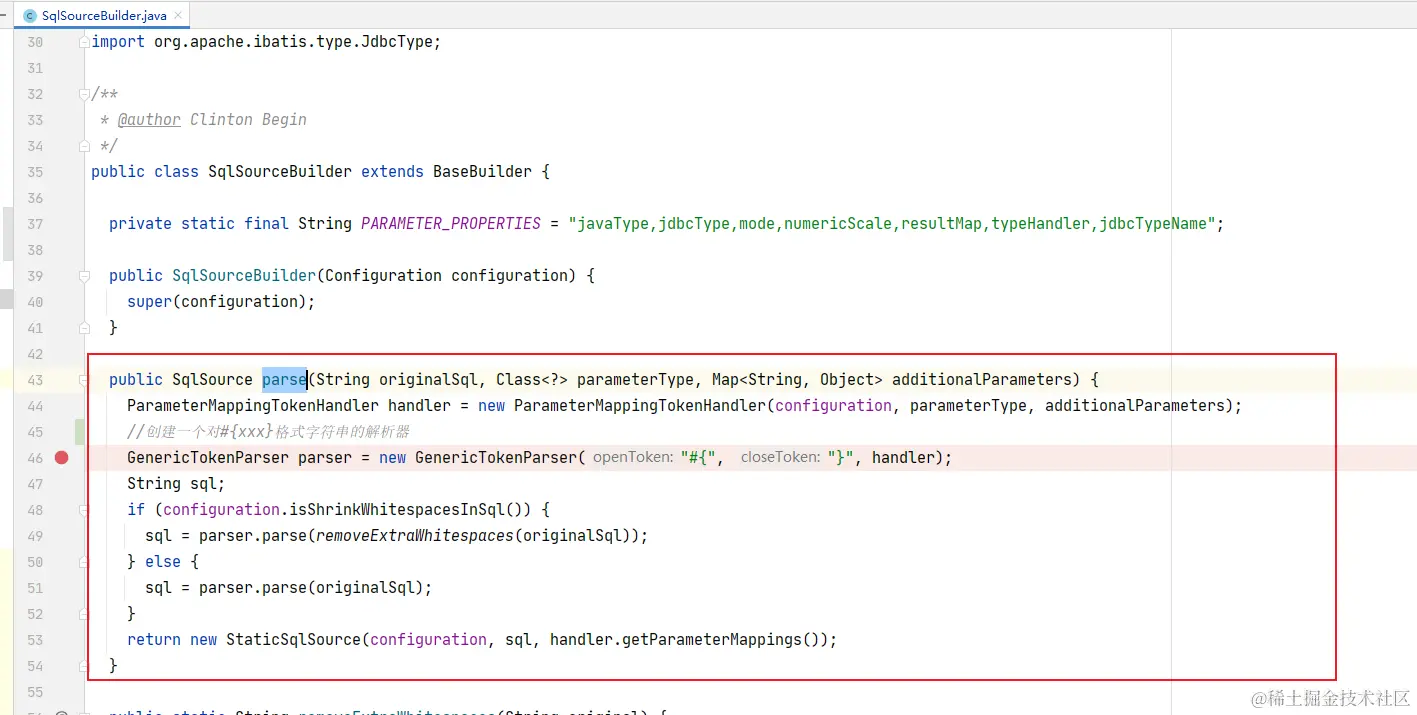Collapse the Javadoc comment starting line 32

(84, 94)
